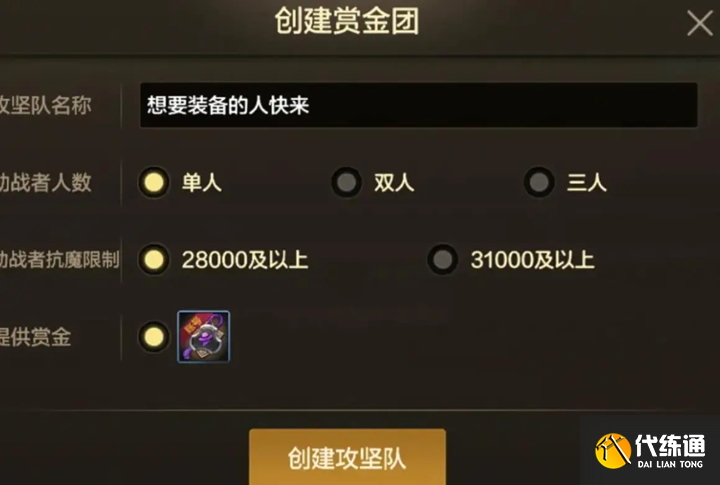Click the 单人 option text
This screenshot has height=485, width=720.
[202, 182]
